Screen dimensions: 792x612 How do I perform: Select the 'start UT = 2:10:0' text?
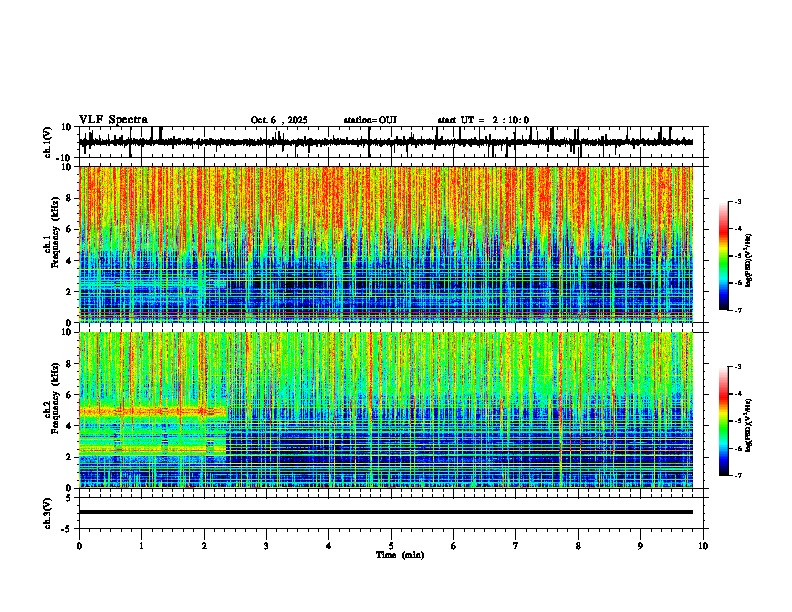click(483, 120)
